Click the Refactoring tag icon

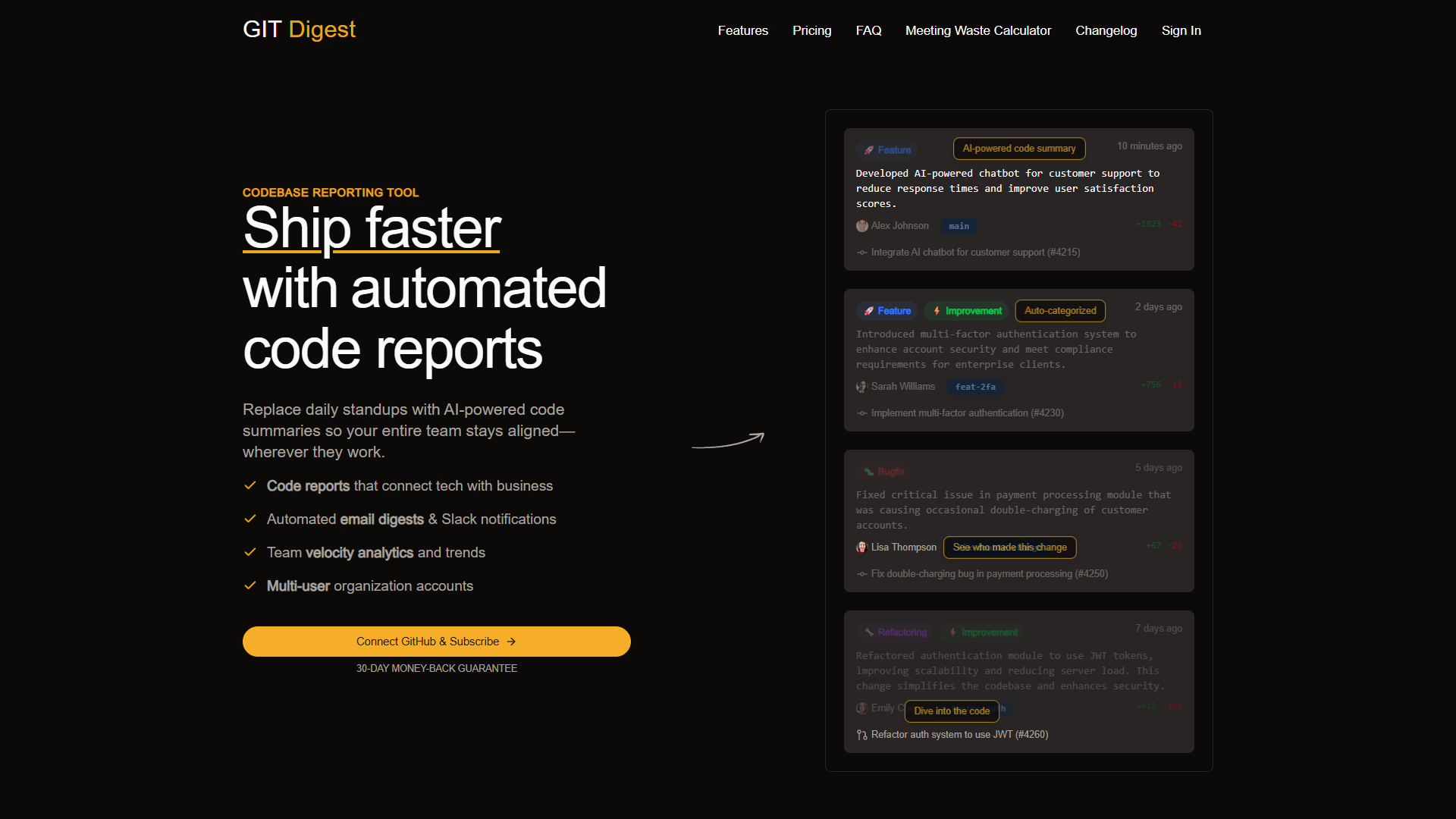coord(869,632)
